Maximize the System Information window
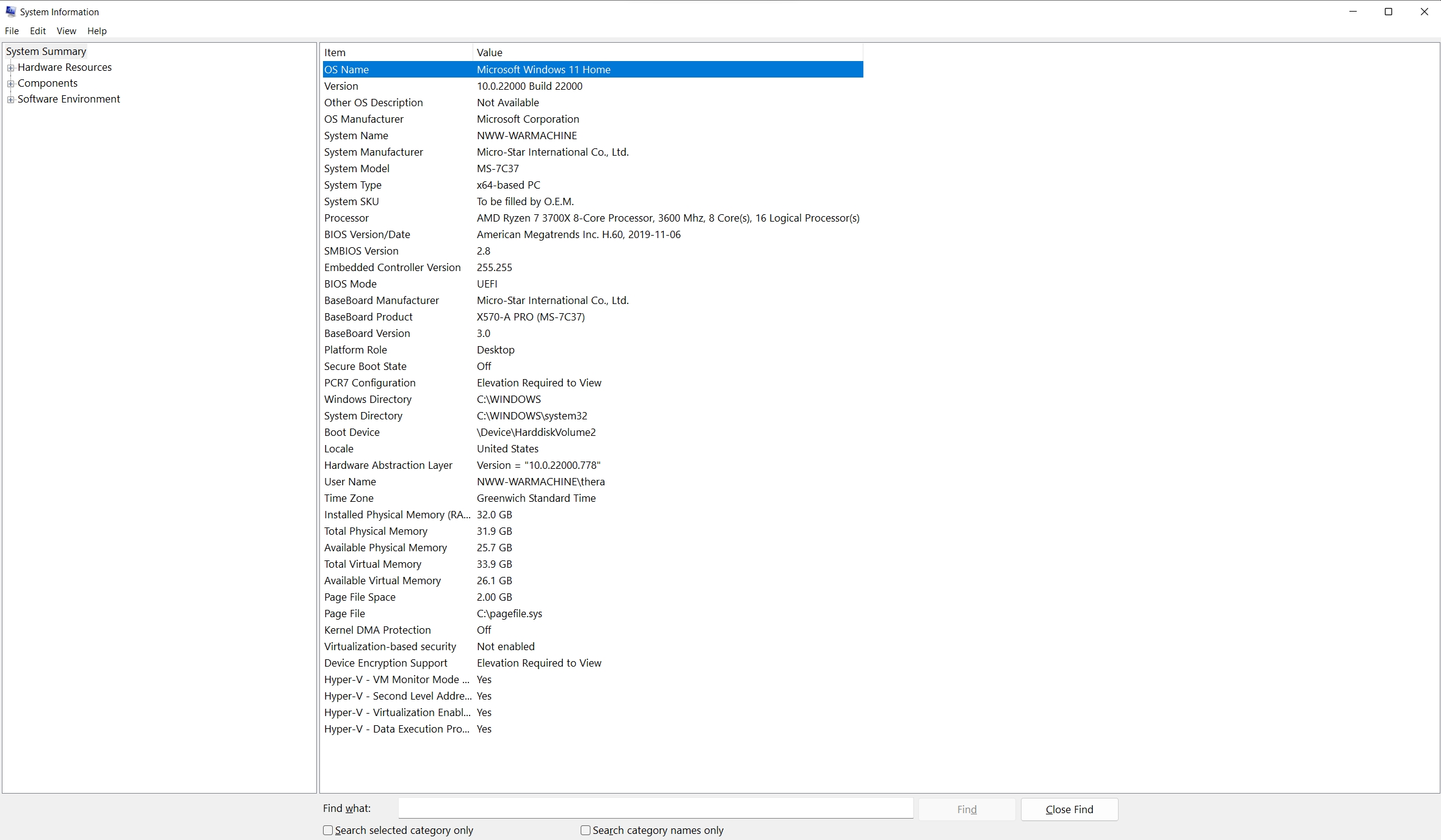The image size is (1441, 840). [x=1388, y=12]
